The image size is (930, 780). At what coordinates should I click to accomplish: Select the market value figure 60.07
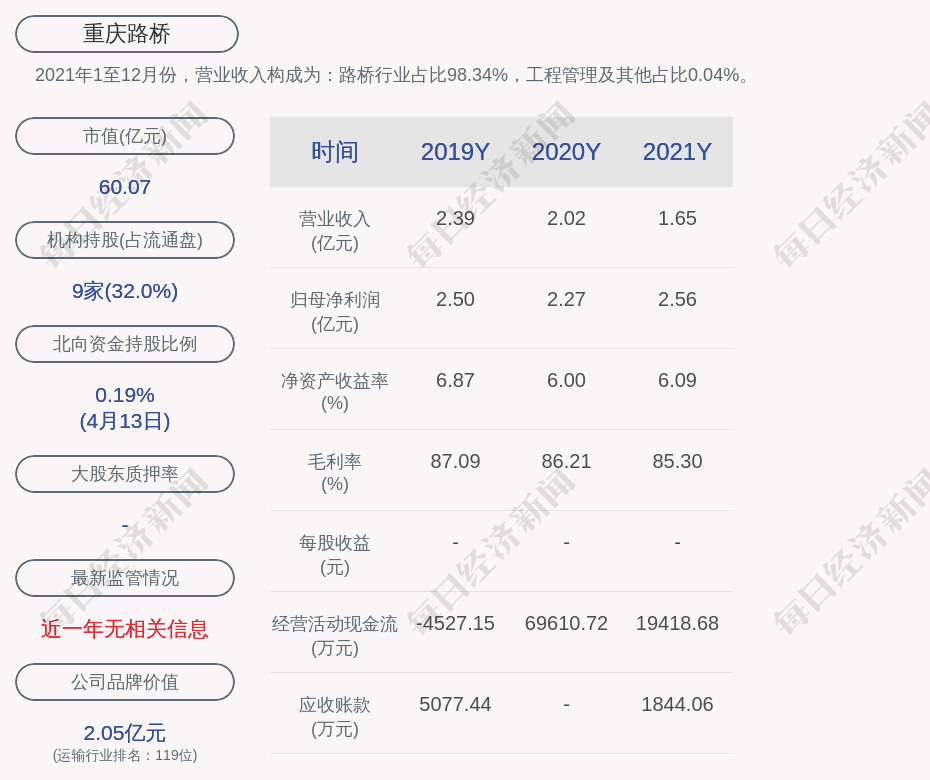click(x=125, y=187)
